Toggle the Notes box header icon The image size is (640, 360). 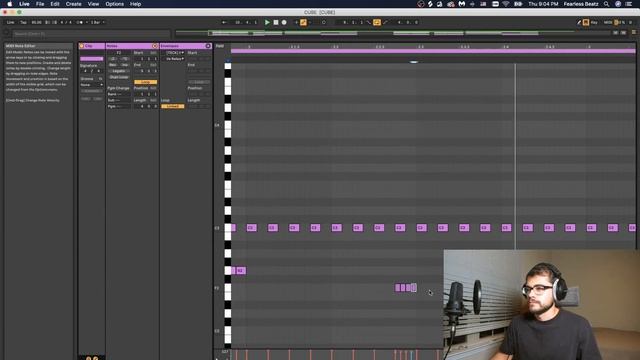tap(155, 46)
